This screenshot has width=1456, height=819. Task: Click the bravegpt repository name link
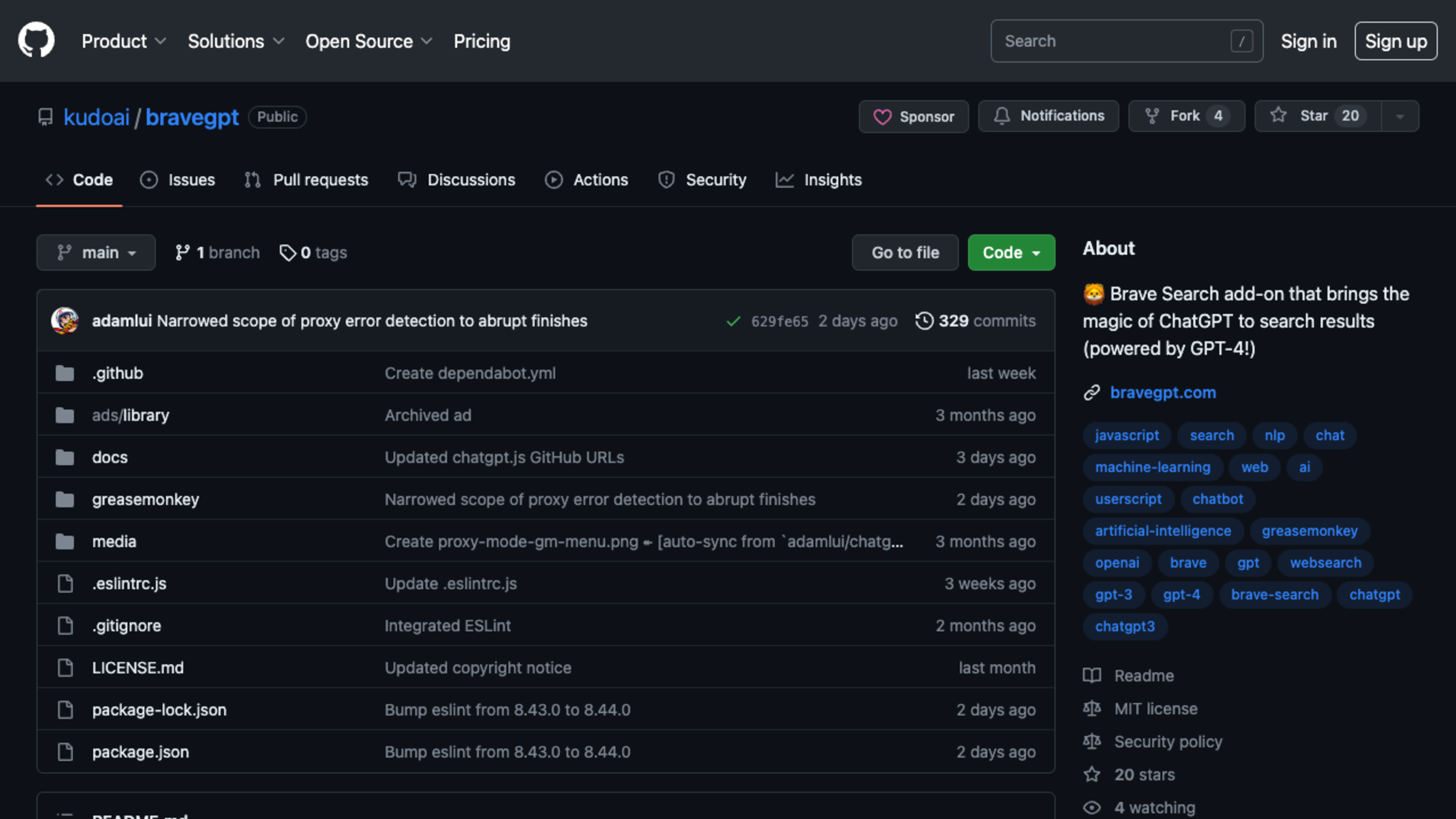[x=192, y=117]
